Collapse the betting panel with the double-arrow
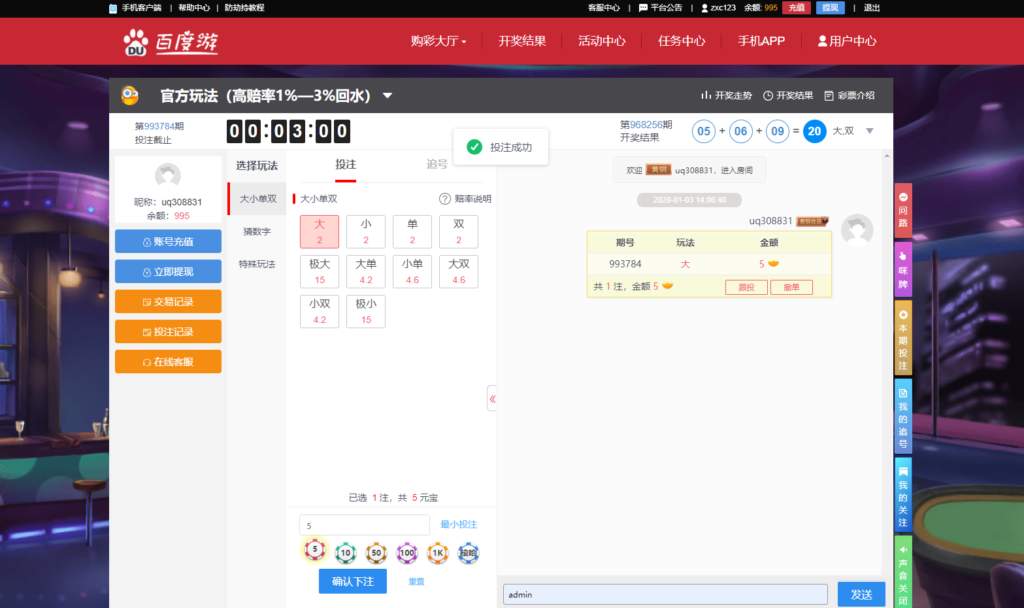The image size is (1024, 608). pos(492,398)
